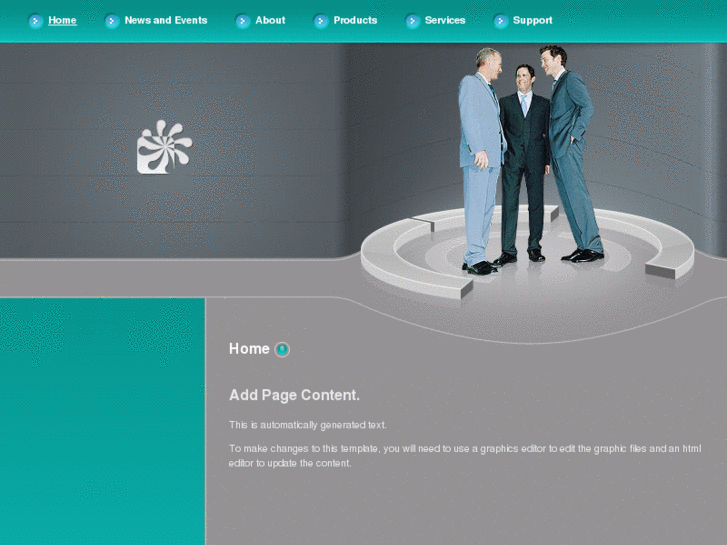Click the teal sidebar panel

(x=102, y=421)
